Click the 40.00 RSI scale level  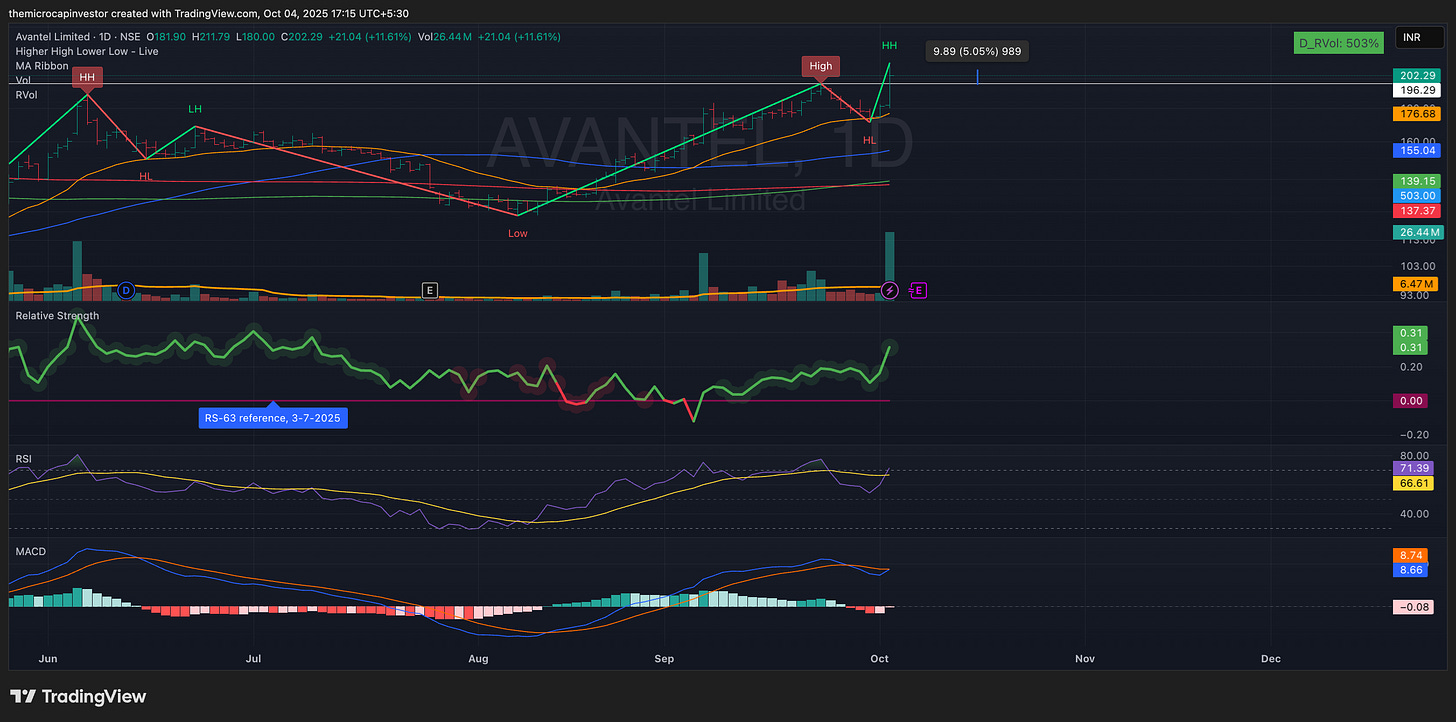pyautogui.click(x=1412, y=514)
